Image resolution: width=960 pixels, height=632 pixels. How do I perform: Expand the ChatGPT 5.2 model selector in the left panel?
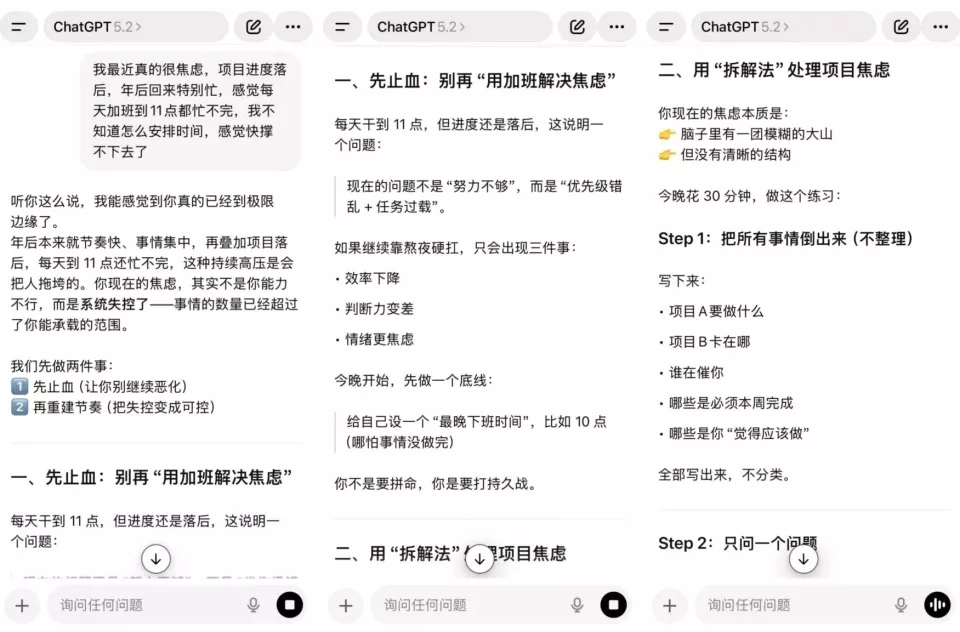(x=96, y=27)
